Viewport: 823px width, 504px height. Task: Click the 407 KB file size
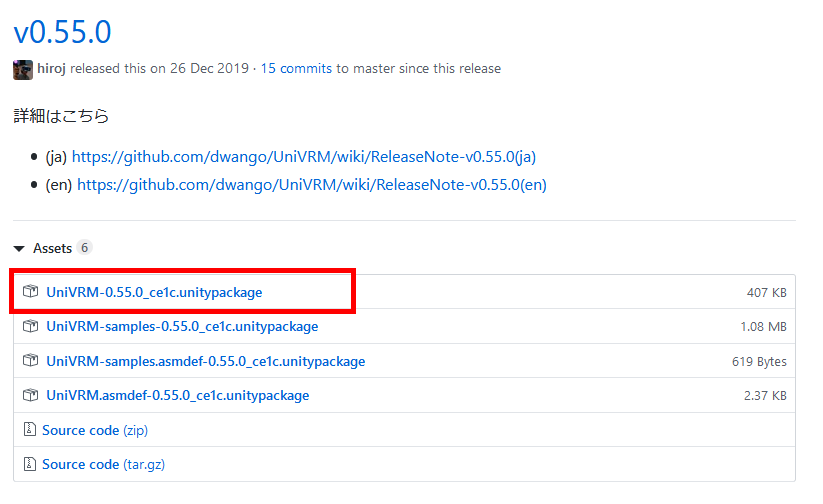coord(766,292)
